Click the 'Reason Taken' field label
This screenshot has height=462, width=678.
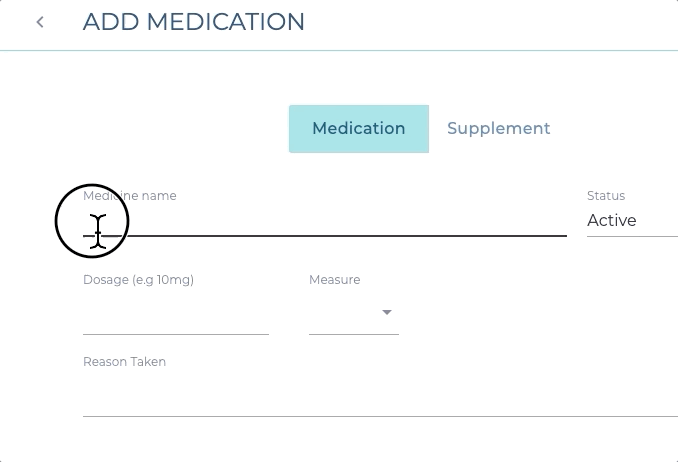(x=124, y=362)
